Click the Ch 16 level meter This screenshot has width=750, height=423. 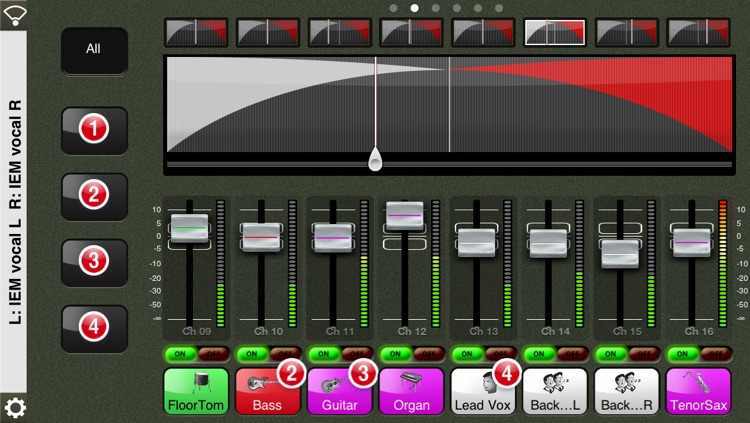(x=723, y=264)
